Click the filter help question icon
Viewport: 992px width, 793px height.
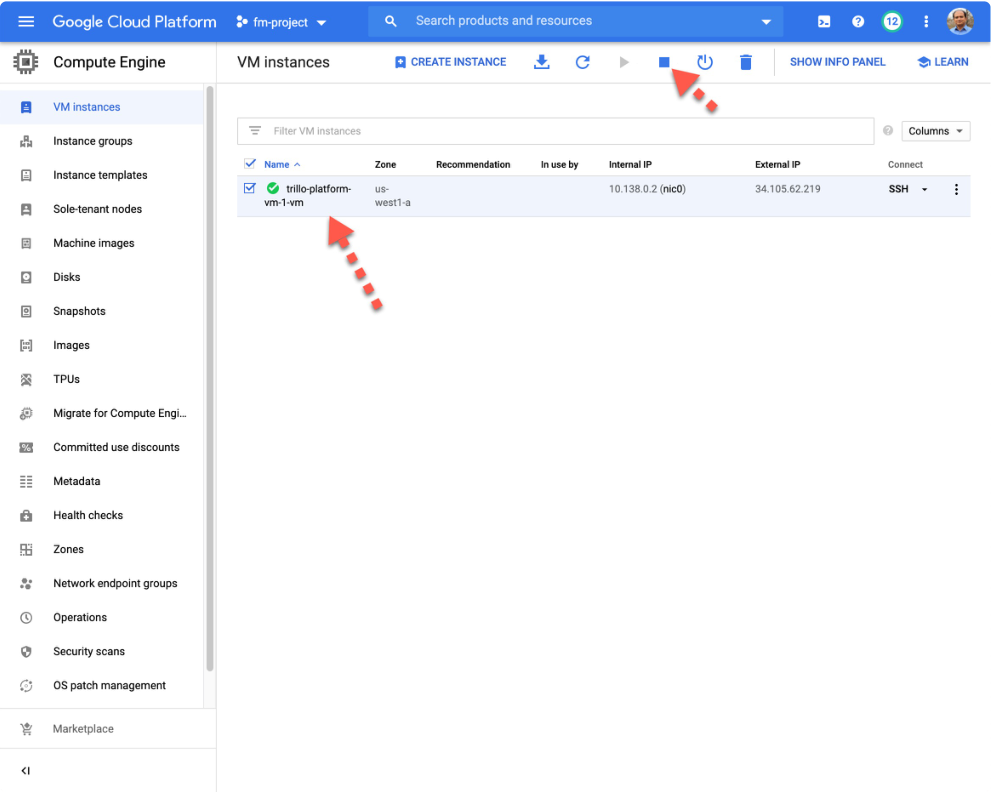pos(888,130)
